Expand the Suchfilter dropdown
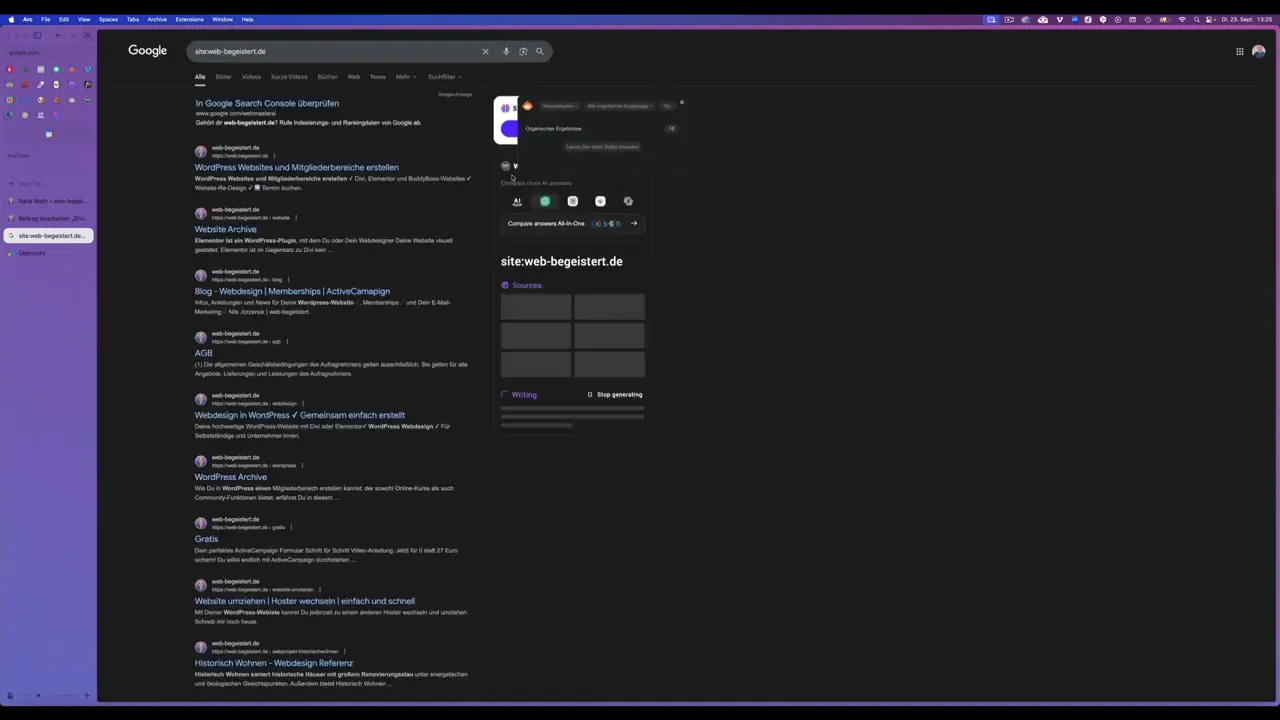The height and width of the screenshot is (720, 1280). (444, 77)
